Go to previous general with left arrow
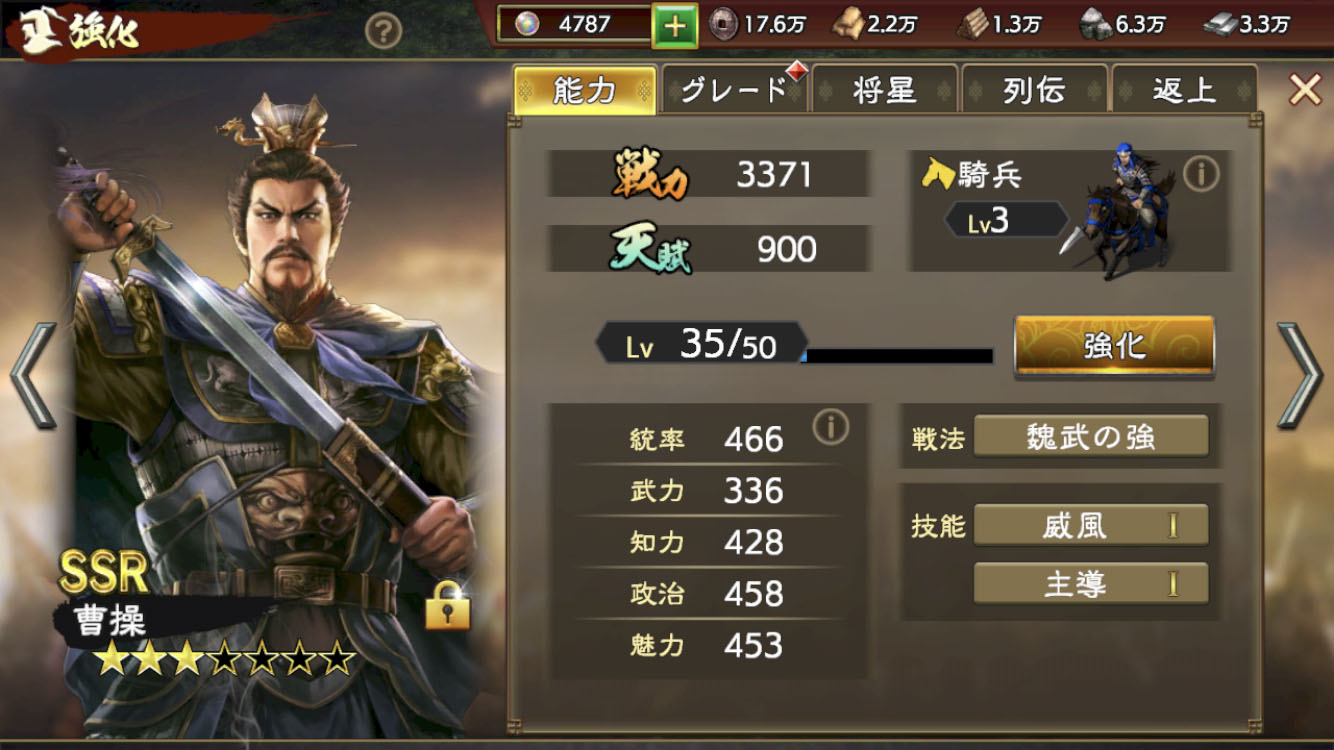Image resolution: width=1334 pixels, height=750 pixels. pyautogui.click(x=34, y=375)
